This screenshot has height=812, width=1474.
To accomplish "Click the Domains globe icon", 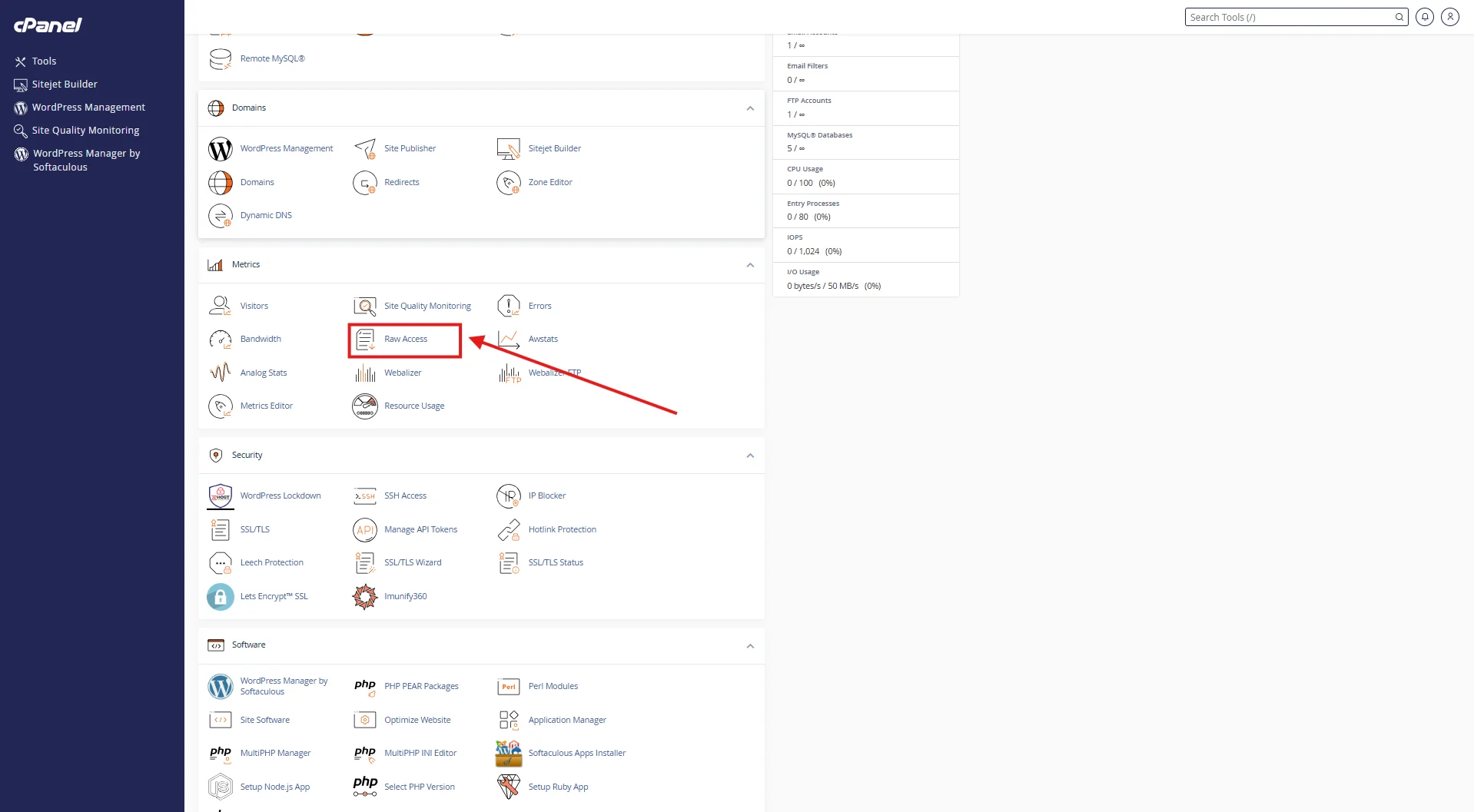I will 221,182.
